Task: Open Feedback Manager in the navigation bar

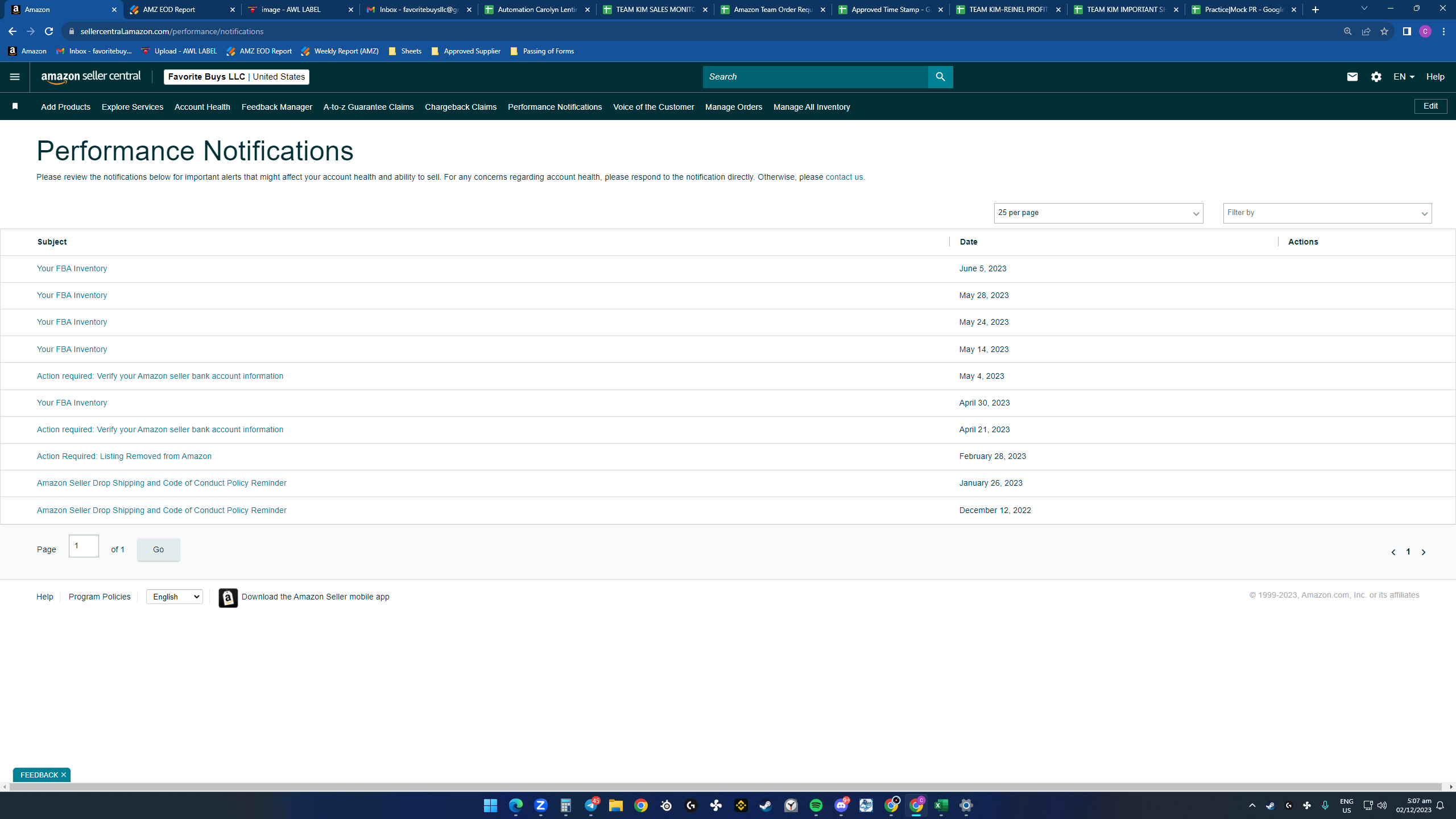Action: pyautogui.click(x=277, y=107)
